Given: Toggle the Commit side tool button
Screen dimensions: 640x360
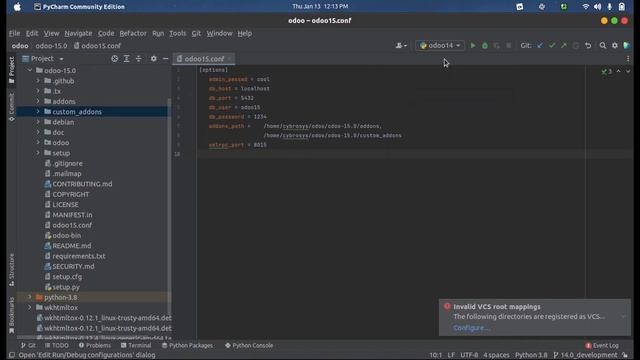Looking at the screenshot, I should tap(11, 107).
